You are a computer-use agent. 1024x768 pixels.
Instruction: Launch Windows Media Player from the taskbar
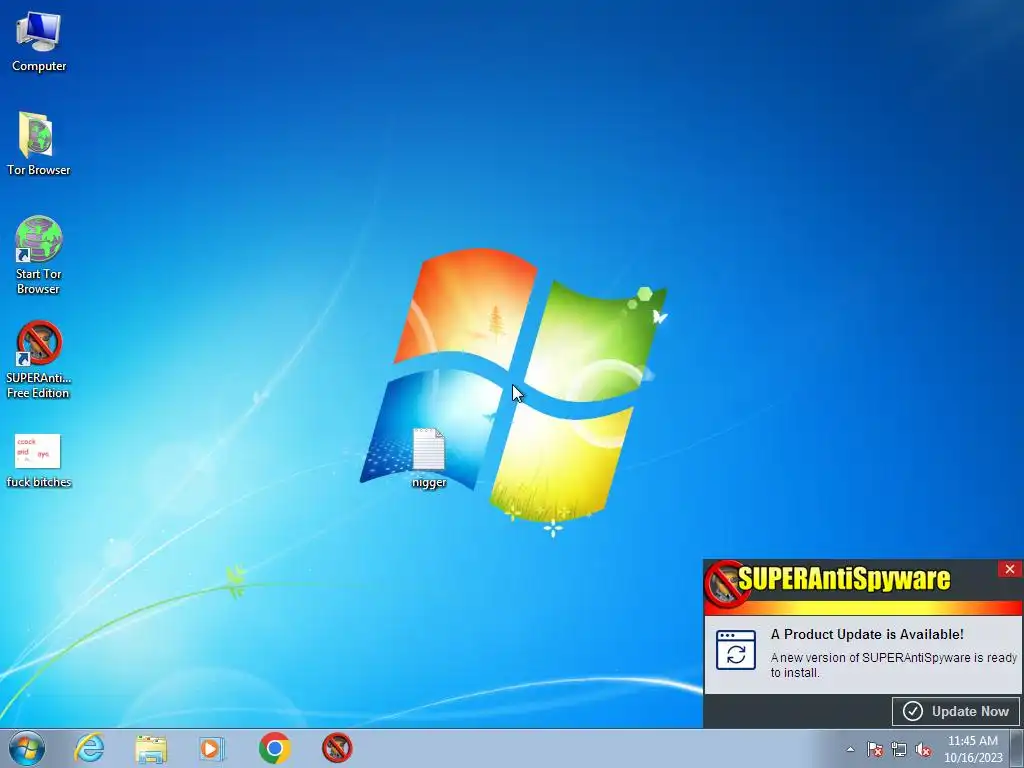coord(212,748)
